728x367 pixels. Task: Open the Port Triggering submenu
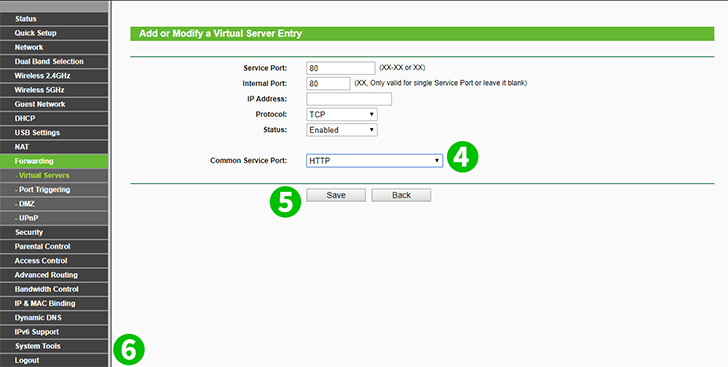click(x=54, y=190)
